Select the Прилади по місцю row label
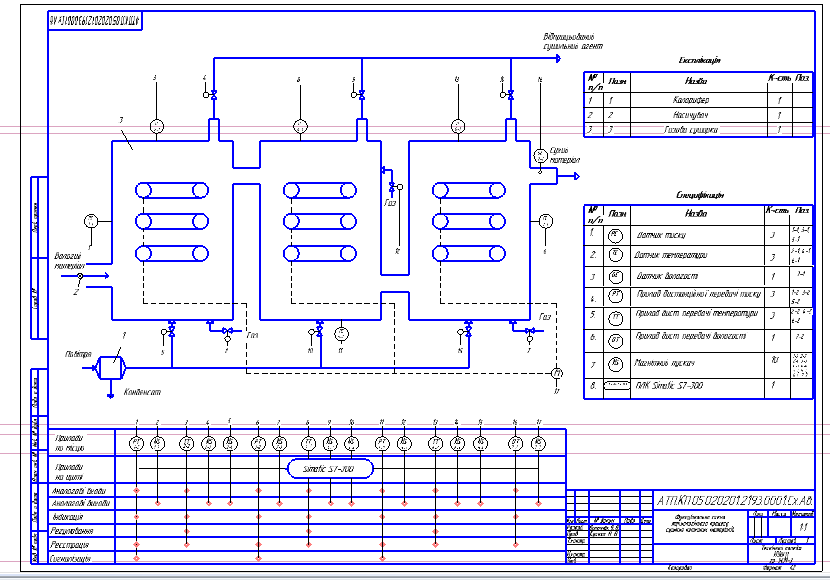 pos(69,443)
